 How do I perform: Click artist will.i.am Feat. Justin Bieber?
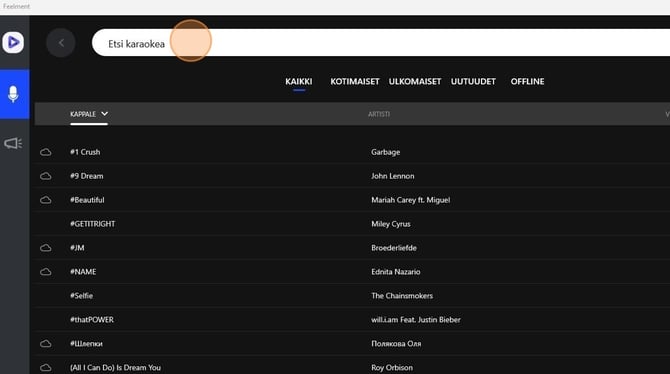pos(416,320)
